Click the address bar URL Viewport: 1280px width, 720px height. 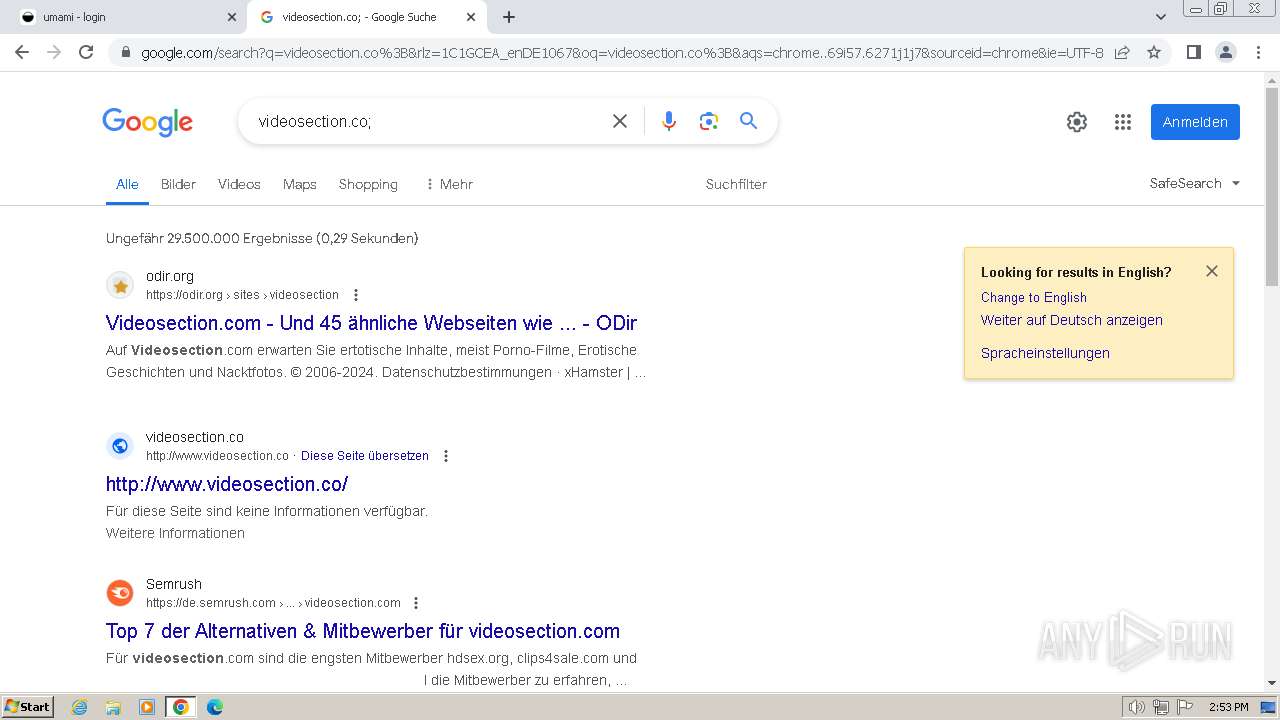click(x=622, y=52)
